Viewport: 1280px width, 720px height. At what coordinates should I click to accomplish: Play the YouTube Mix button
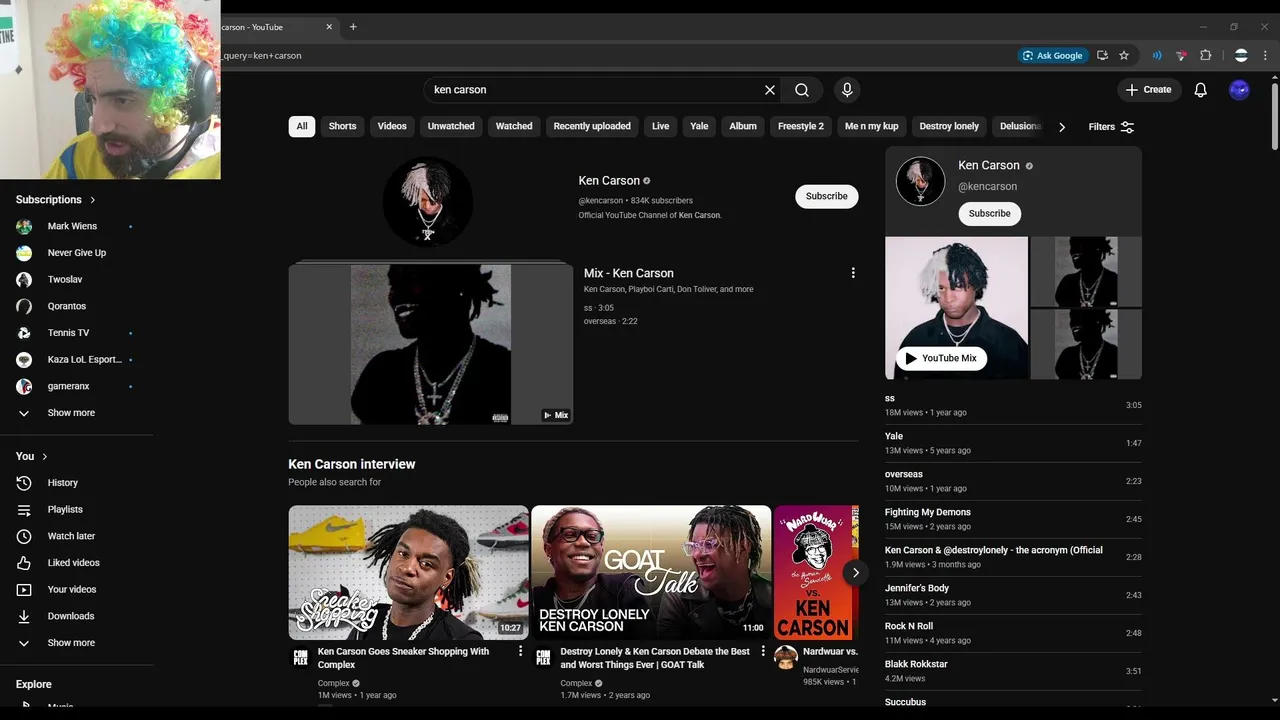[941, 358]
